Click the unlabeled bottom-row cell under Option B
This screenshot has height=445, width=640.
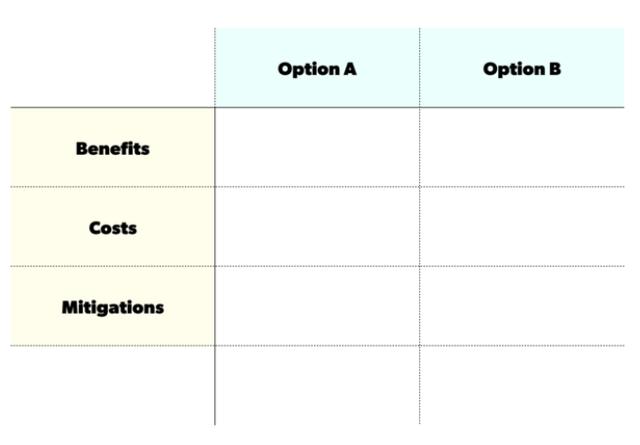coord(522,385)
